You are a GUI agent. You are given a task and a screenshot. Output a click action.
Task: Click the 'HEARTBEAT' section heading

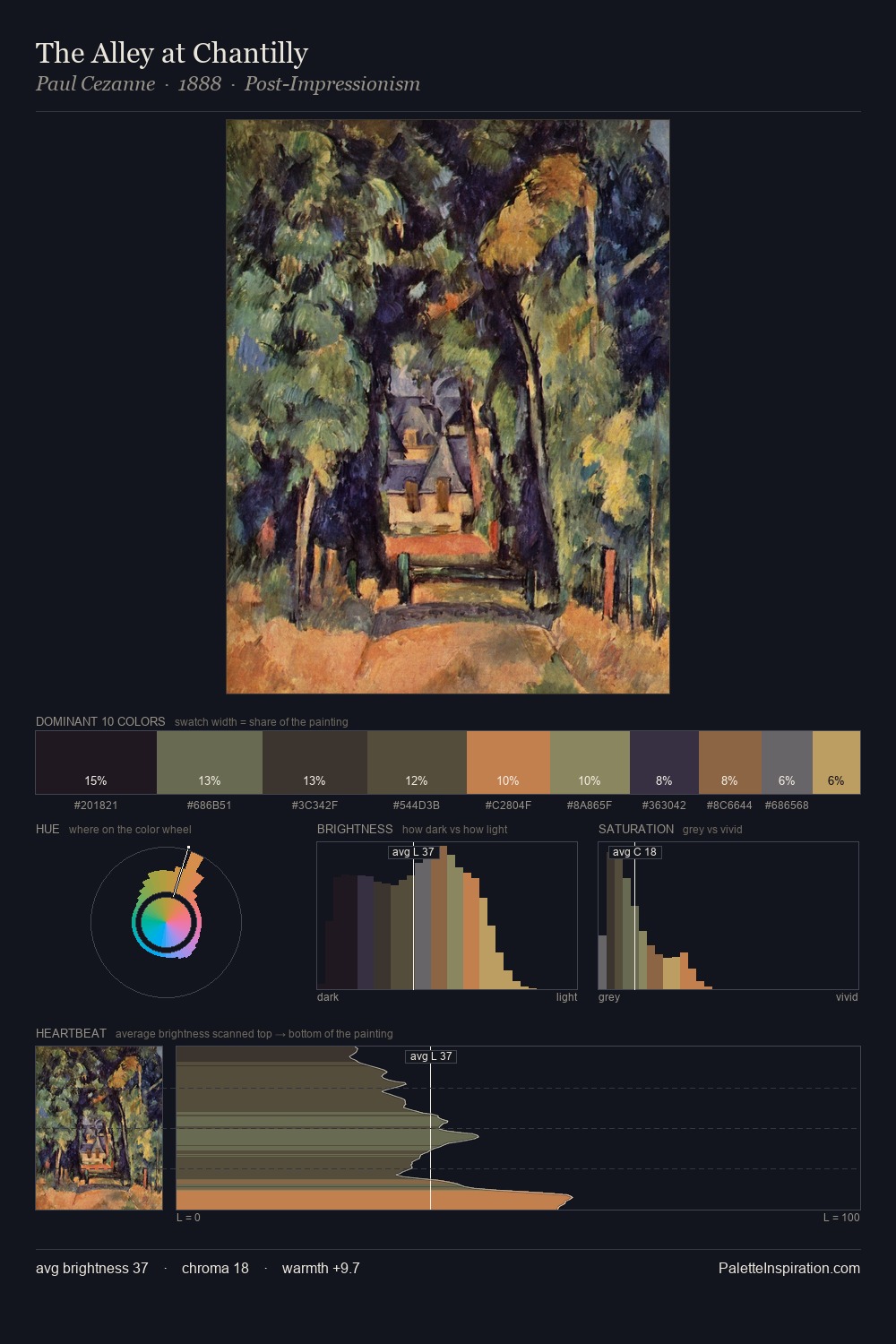pos(71,1033)
